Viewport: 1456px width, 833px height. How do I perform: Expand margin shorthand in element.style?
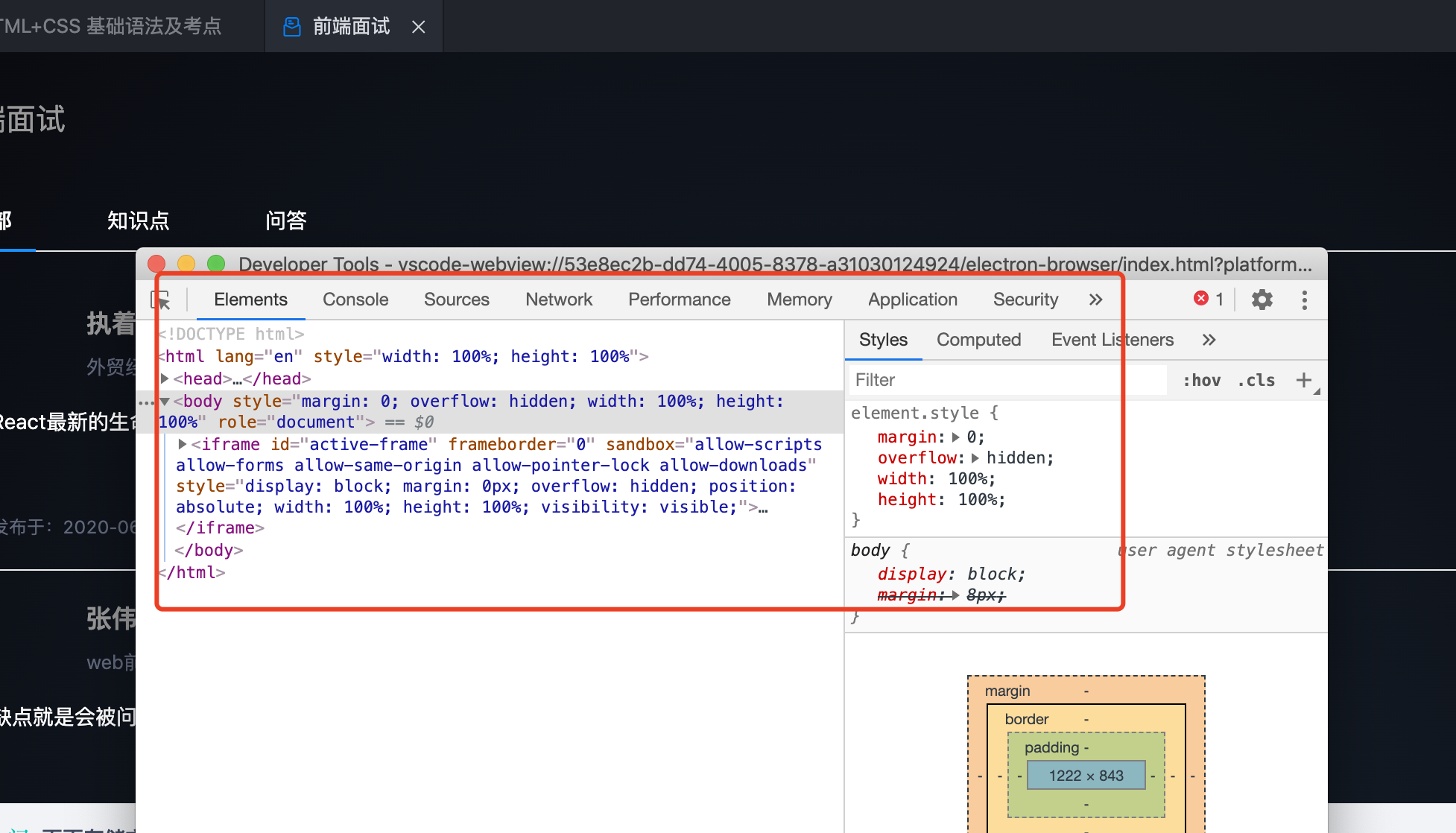pyautogui.click(x=956, y=437)
